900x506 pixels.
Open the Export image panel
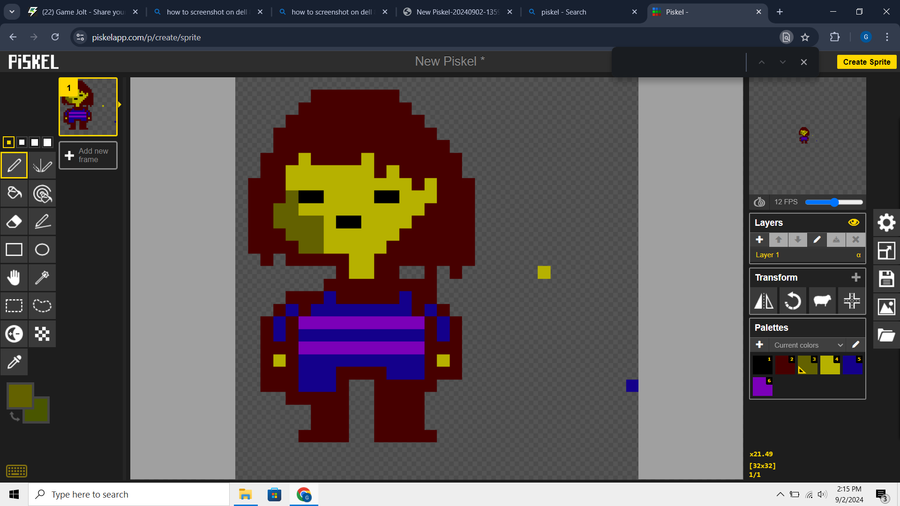tap(886, 307)
